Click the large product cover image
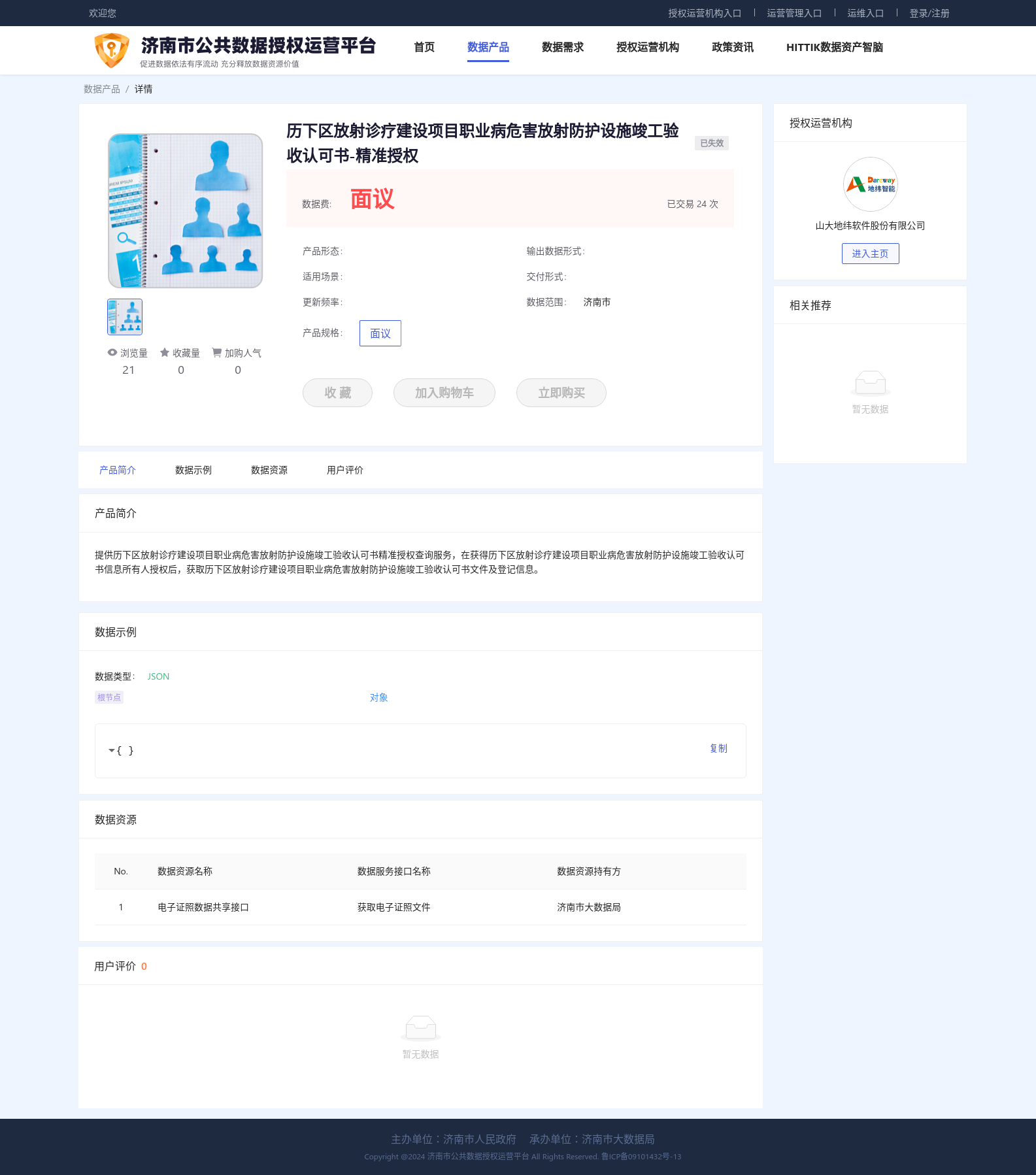The image size is (1036, 1175). coord(185,210)
